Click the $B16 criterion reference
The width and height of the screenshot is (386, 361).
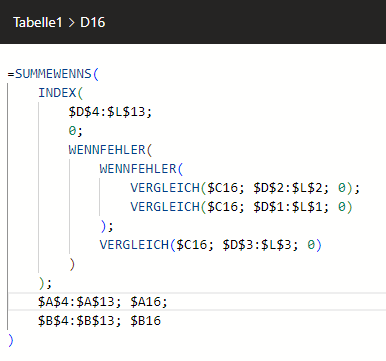pos(146,321)
